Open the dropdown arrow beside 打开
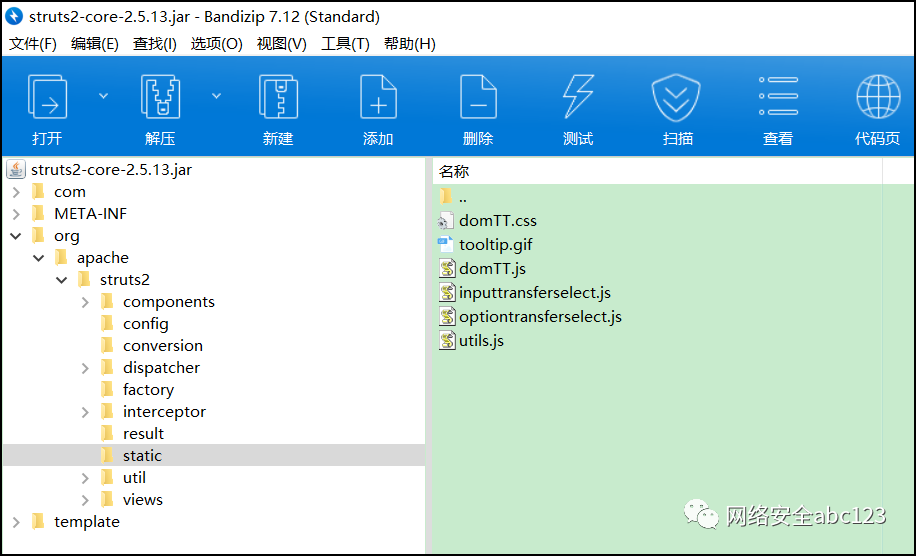Viewport: 916px width, 556px height. click(x=103, y=96)
